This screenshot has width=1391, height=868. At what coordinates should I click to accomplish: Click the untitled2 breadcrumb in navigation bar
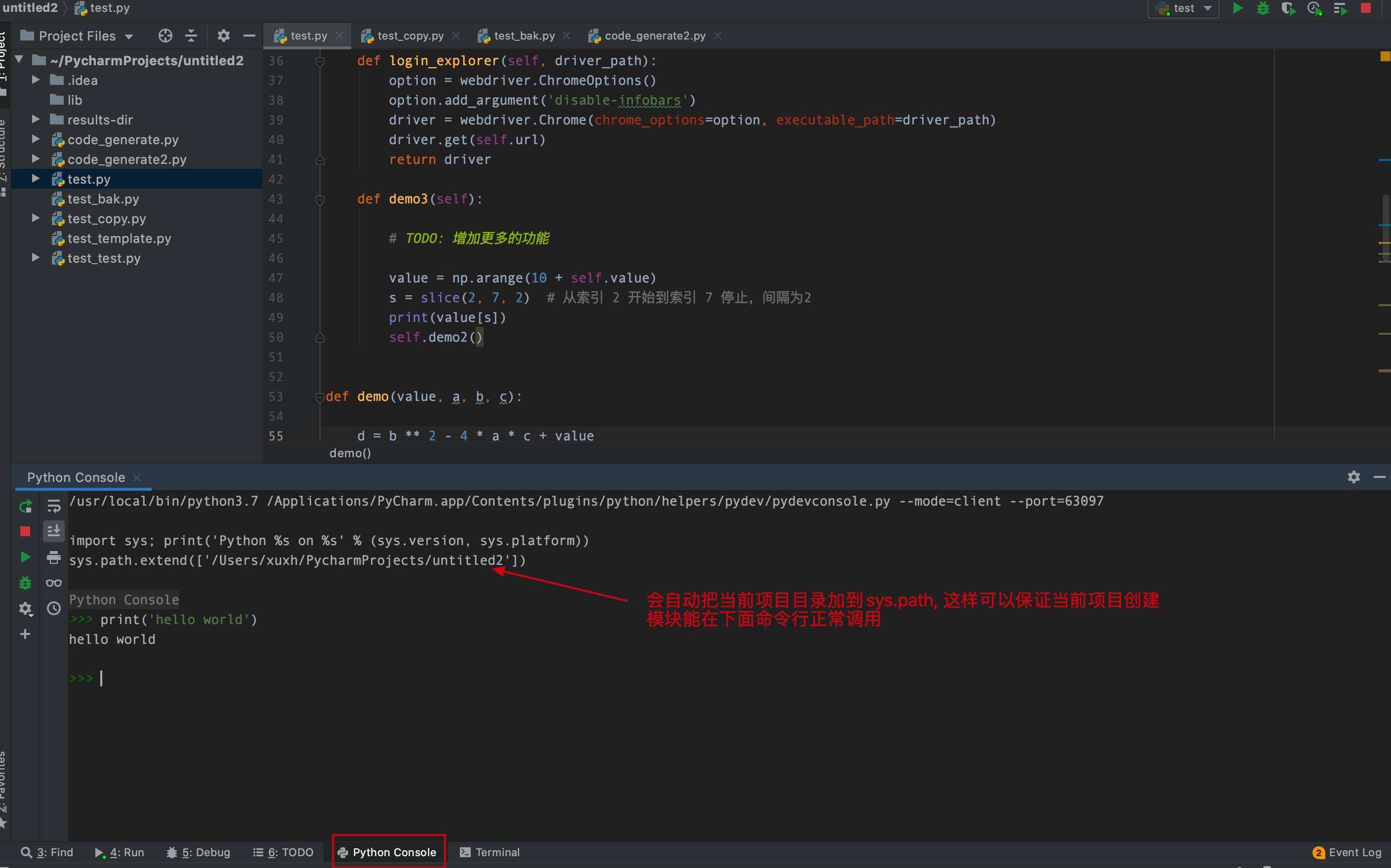click(30, 8)
